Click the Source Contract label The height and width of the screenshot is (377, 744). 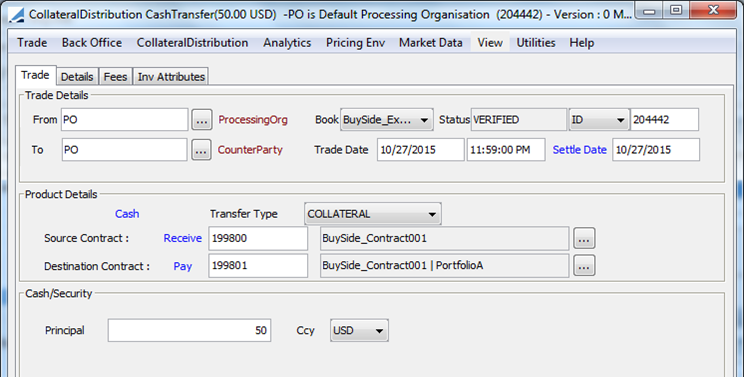pos(86,238)
